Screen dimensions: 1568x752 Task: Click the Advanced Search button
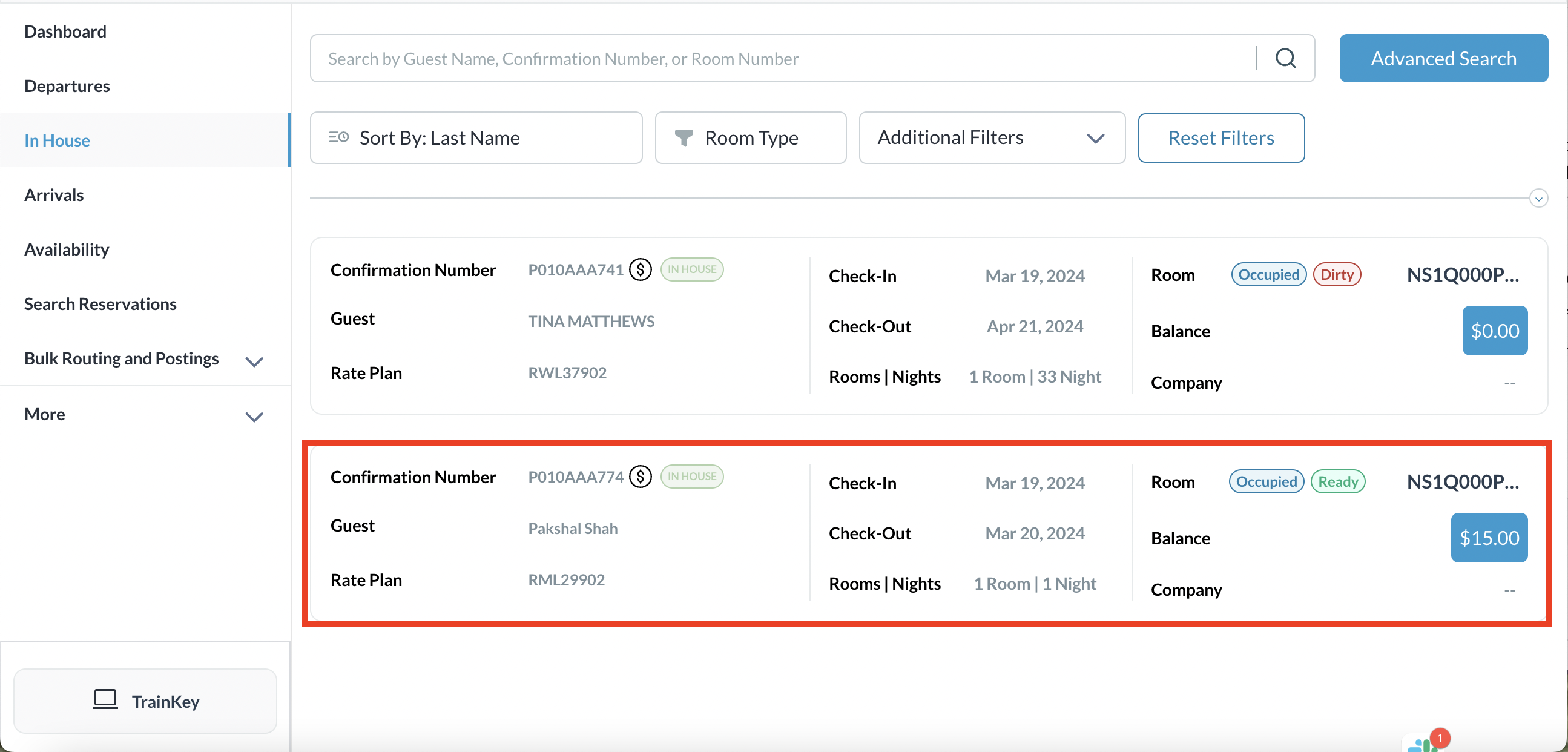pyautogui.click(x=1443, y=59)
